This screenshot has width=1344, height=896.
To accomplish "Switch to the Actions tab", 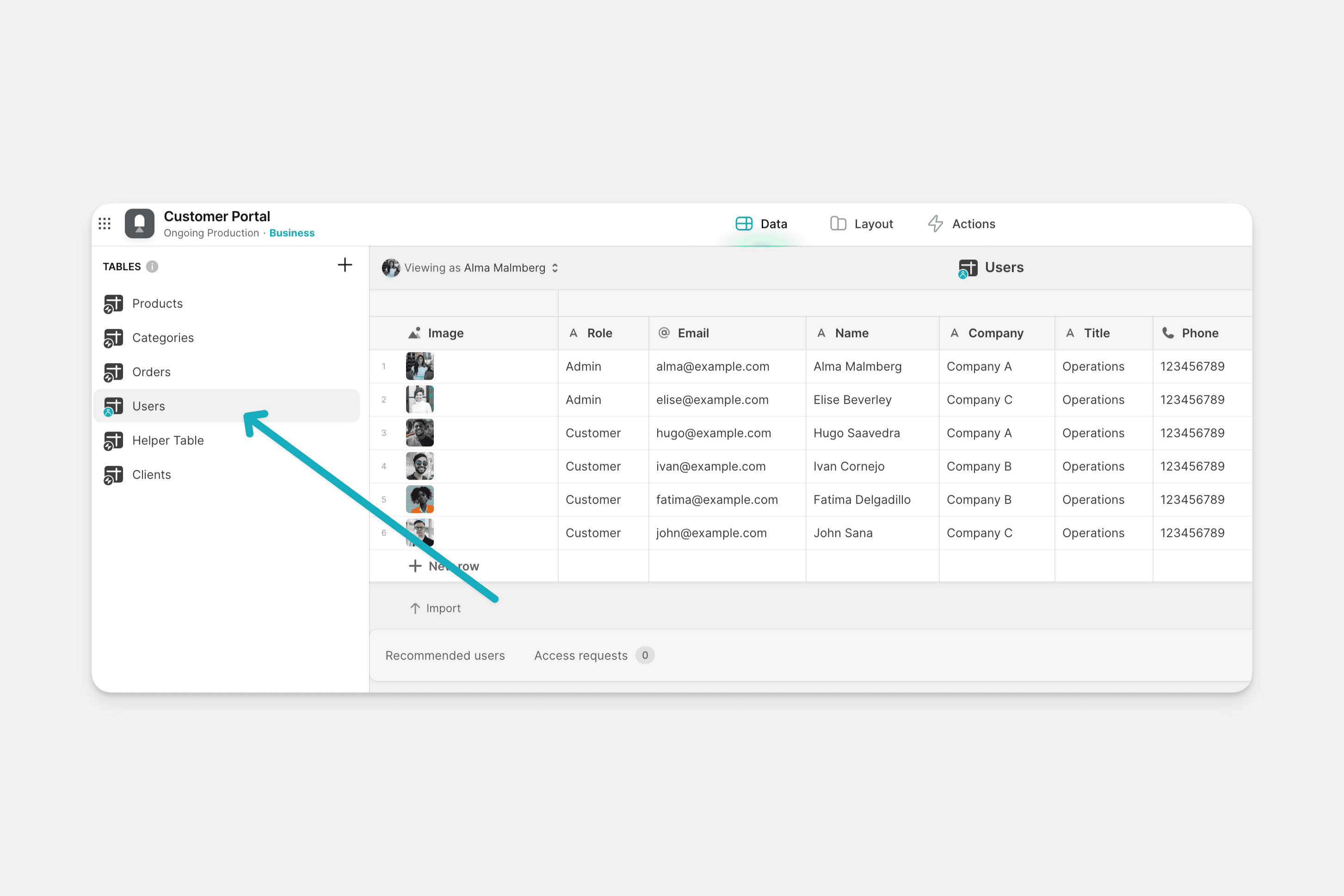I will [962, 224].
